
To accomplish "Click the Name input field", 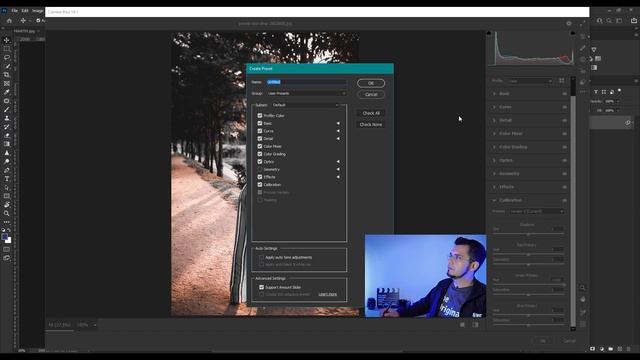I will click(x=307, y=82).
